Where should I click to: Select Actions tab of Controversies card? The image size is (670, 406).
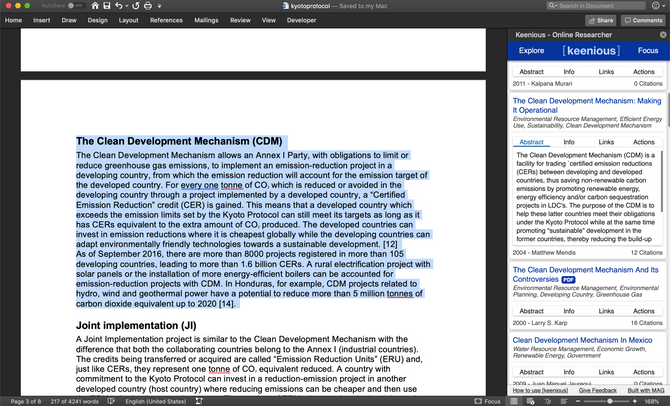[x=644, y=311]
